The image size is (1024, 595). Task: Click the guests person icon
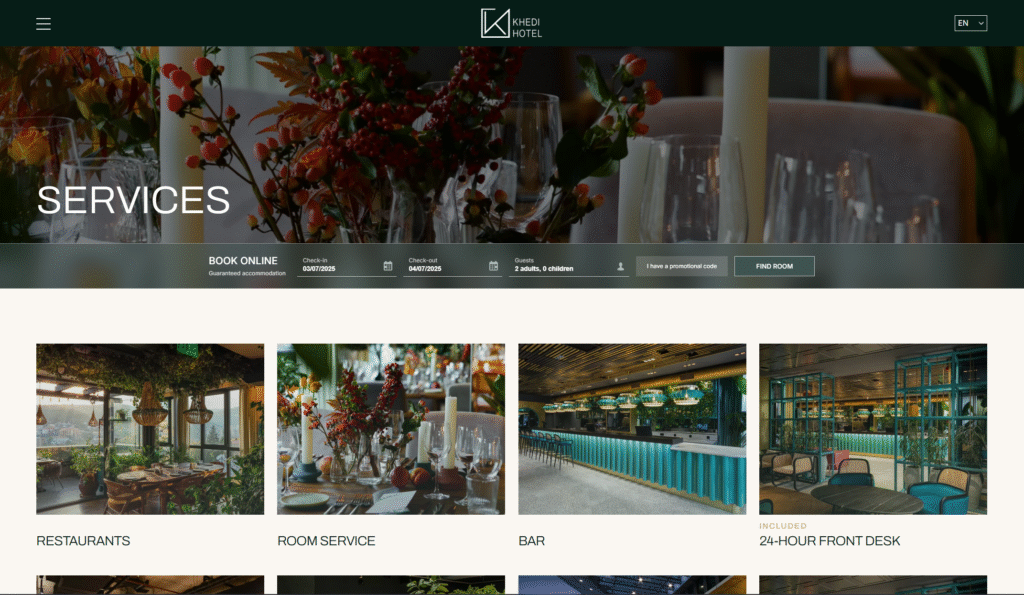click(620, 266)
